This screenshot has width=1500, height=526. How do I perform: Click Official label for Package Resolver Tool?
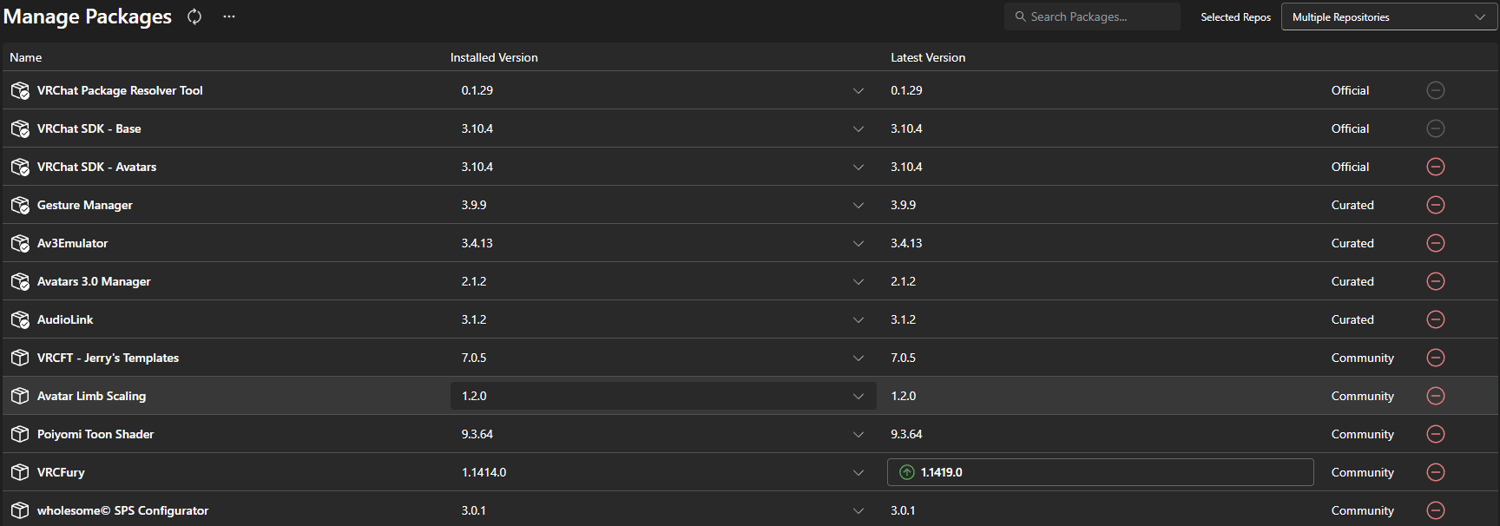point(1350,90)
